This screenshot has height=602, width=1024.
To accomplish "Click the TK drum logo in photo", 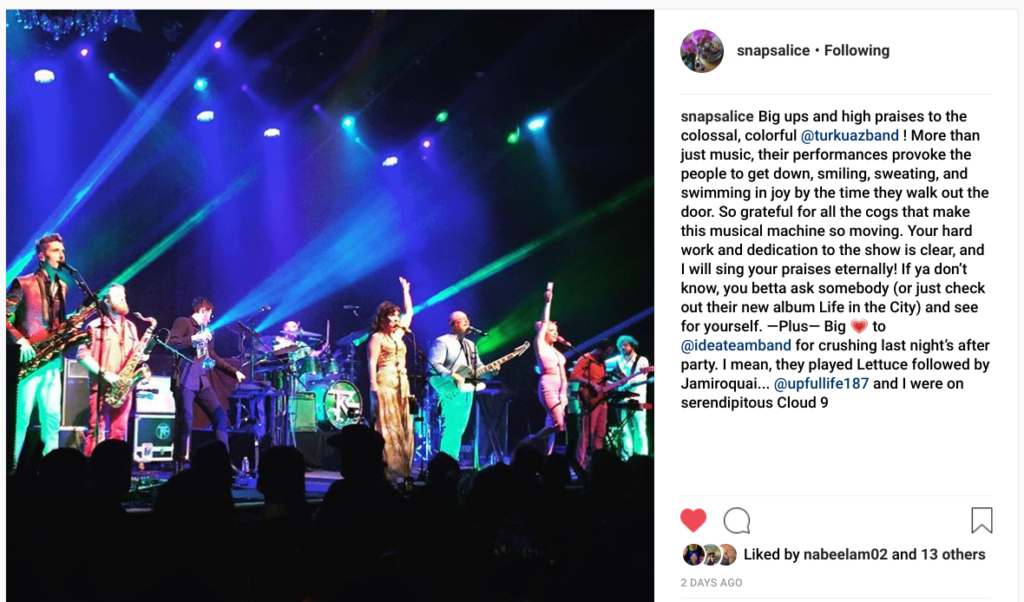I will tap(342, 404).
